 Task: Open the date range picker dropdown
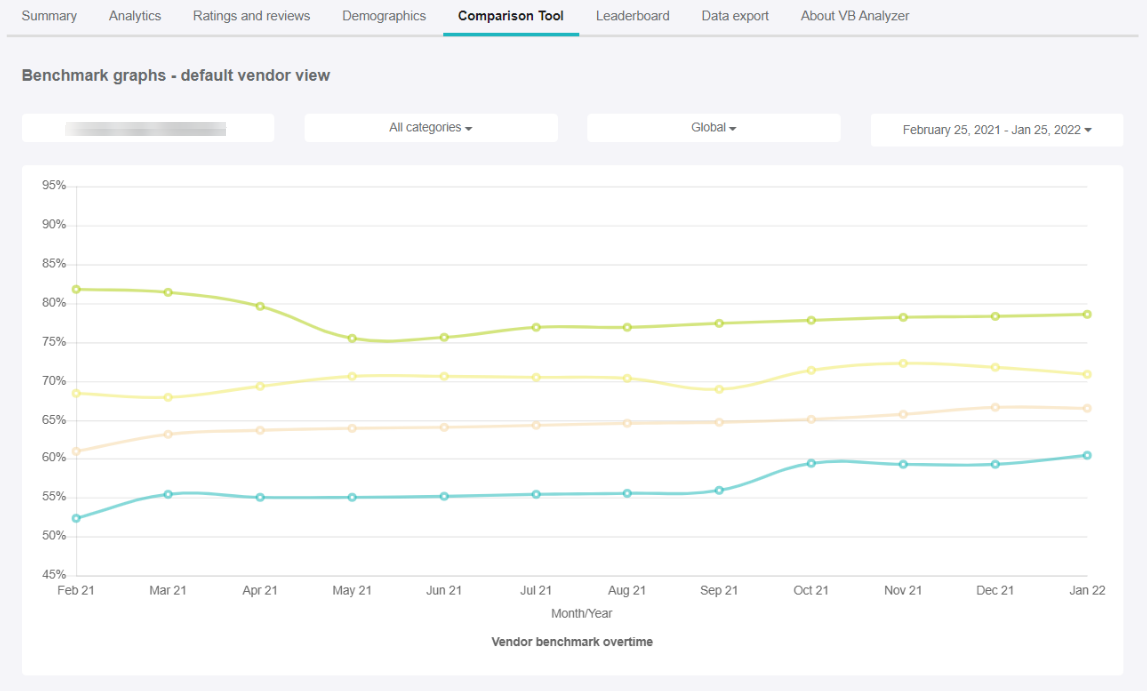click(x=997, y=130)
